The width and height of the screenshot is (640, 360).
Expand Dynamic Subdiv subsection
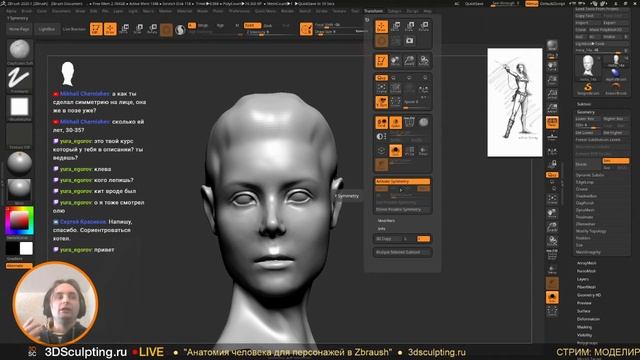[590, 175]
